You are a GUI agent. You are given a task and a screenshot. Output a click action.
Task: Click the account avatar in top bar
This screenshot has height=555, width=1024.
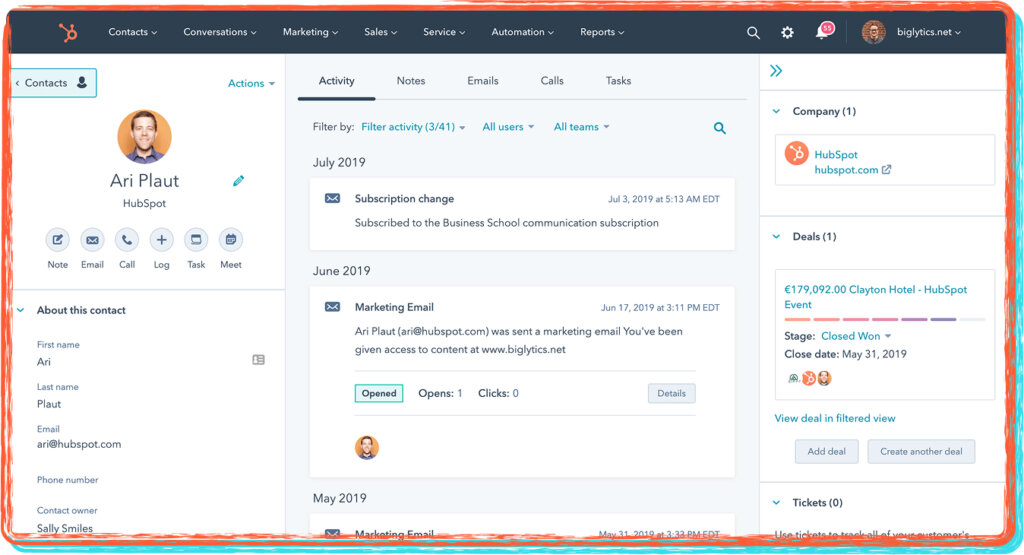click(x=873, y=32)
